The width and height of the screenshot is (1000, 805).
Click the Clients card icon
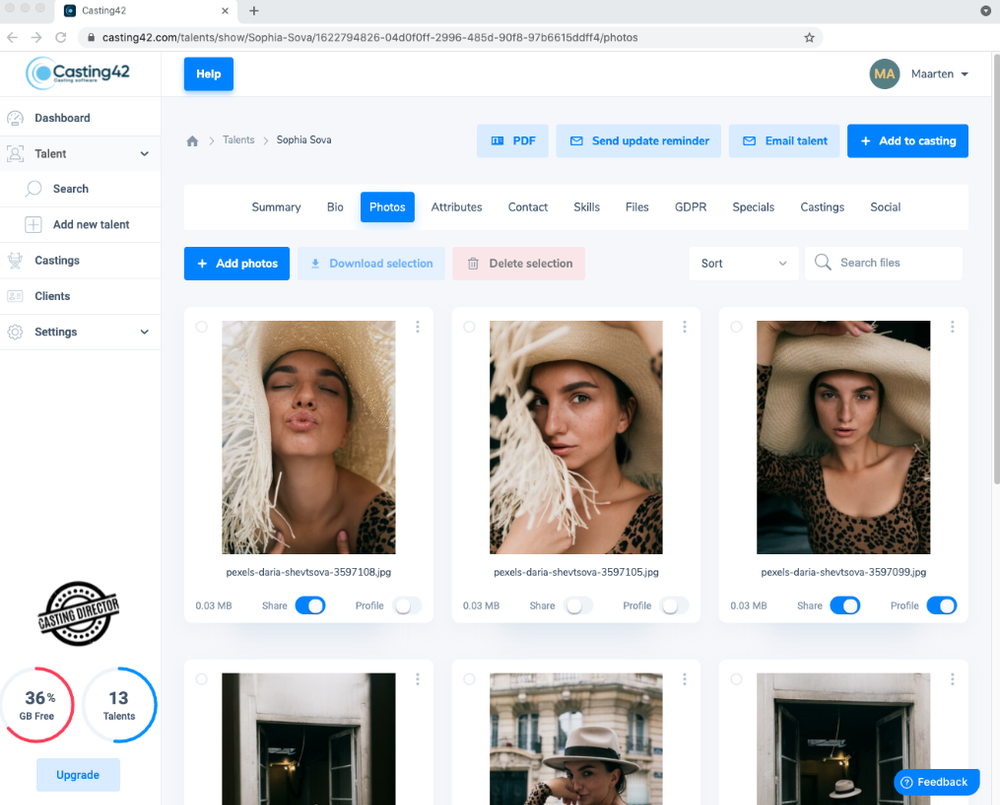15,296
